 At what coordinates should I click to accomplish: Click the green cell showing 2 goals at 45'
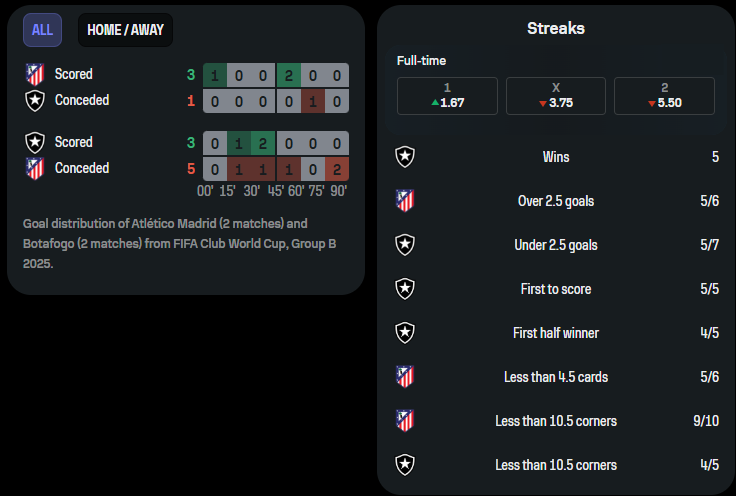289,75
